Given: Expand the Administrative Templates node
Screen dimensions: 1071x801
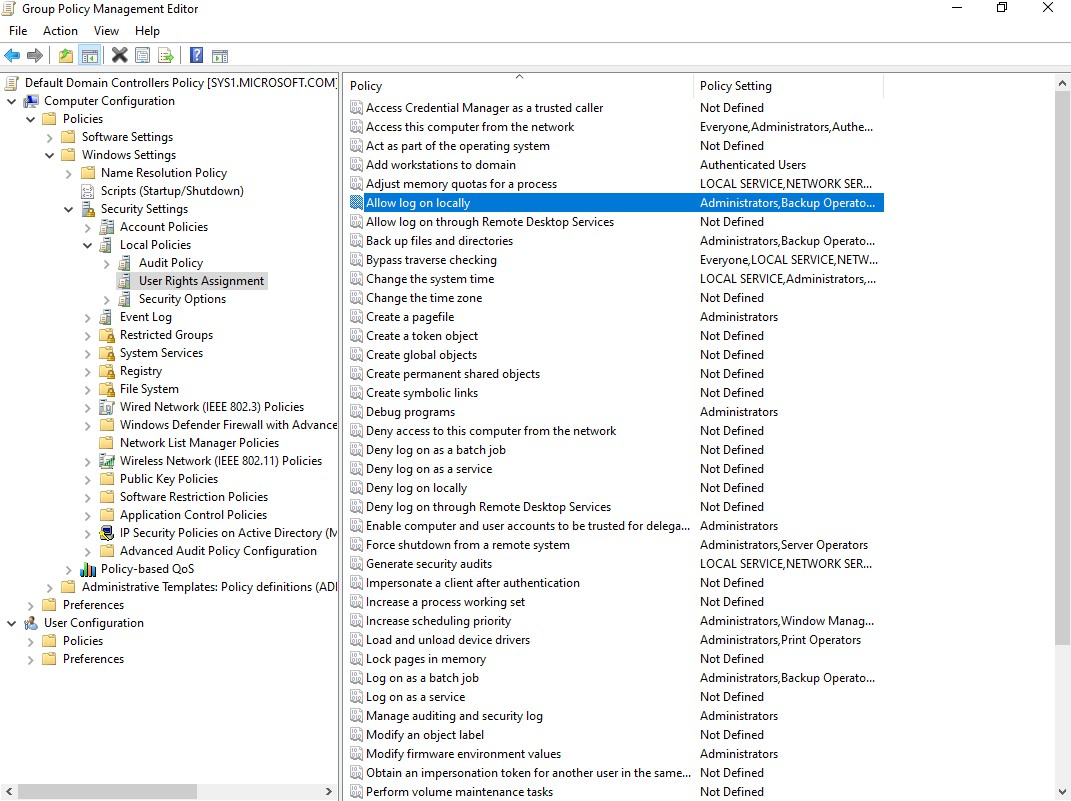Looking at the screenshot, I should pyautogui.click(x=49, y=587).
